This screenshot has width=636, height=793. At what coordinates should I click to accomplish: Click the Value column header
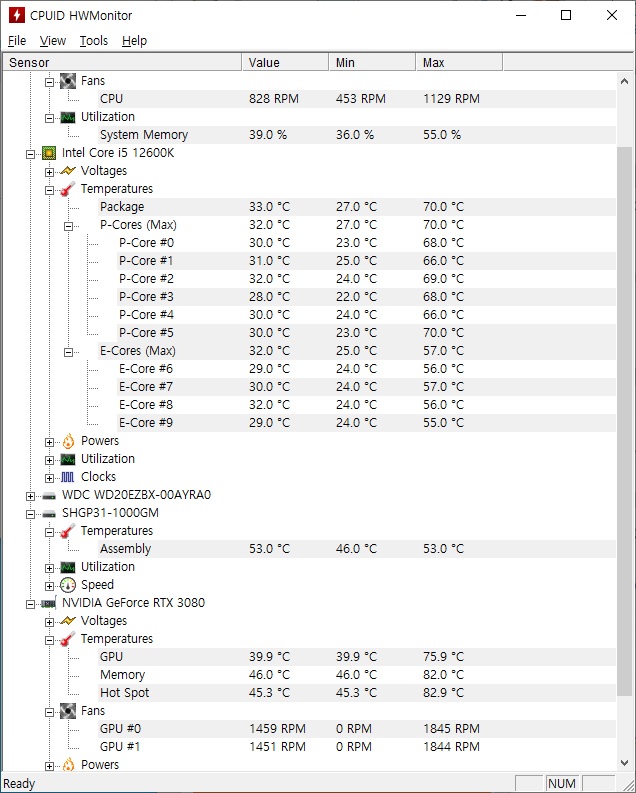285,62
